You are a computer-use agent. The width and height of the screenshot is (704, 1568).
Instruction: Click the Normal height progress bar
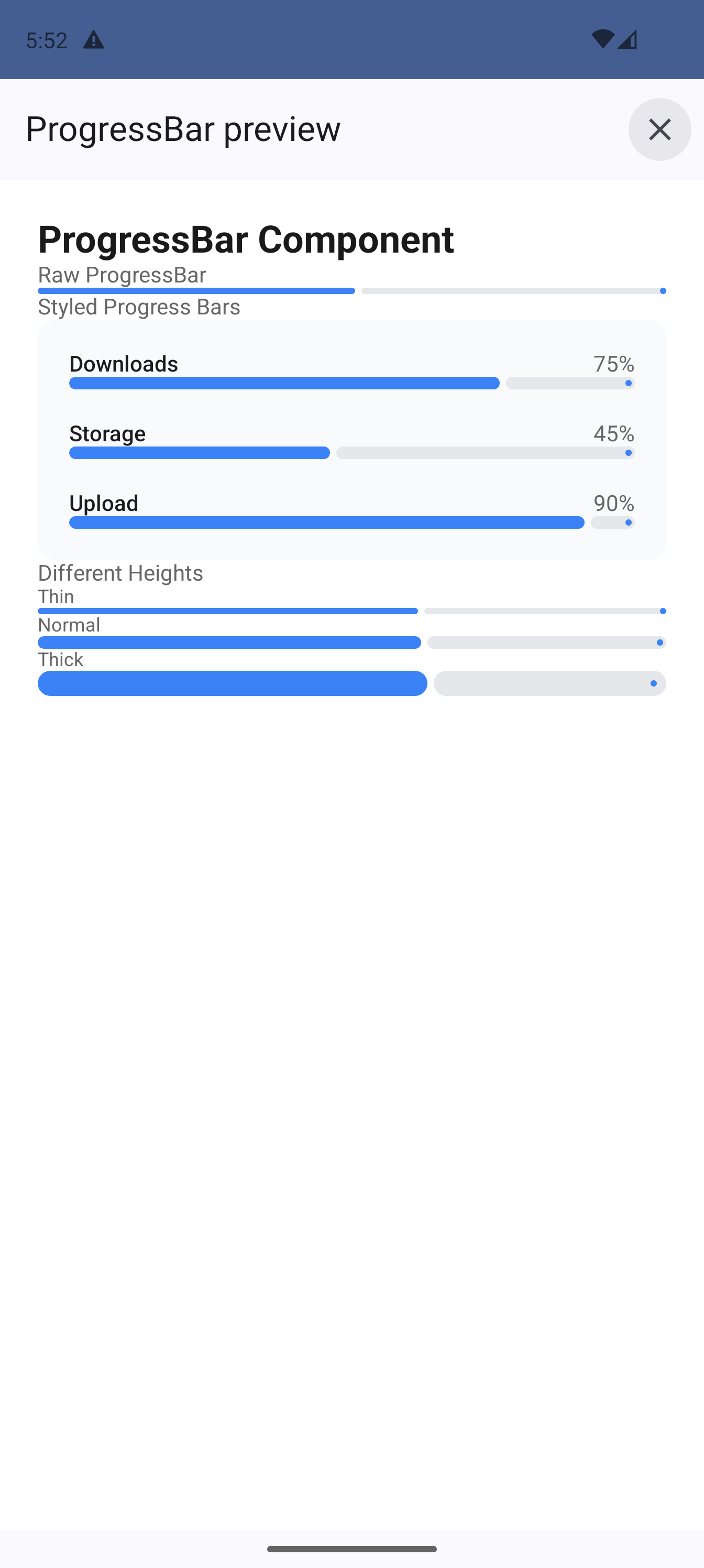351,643
